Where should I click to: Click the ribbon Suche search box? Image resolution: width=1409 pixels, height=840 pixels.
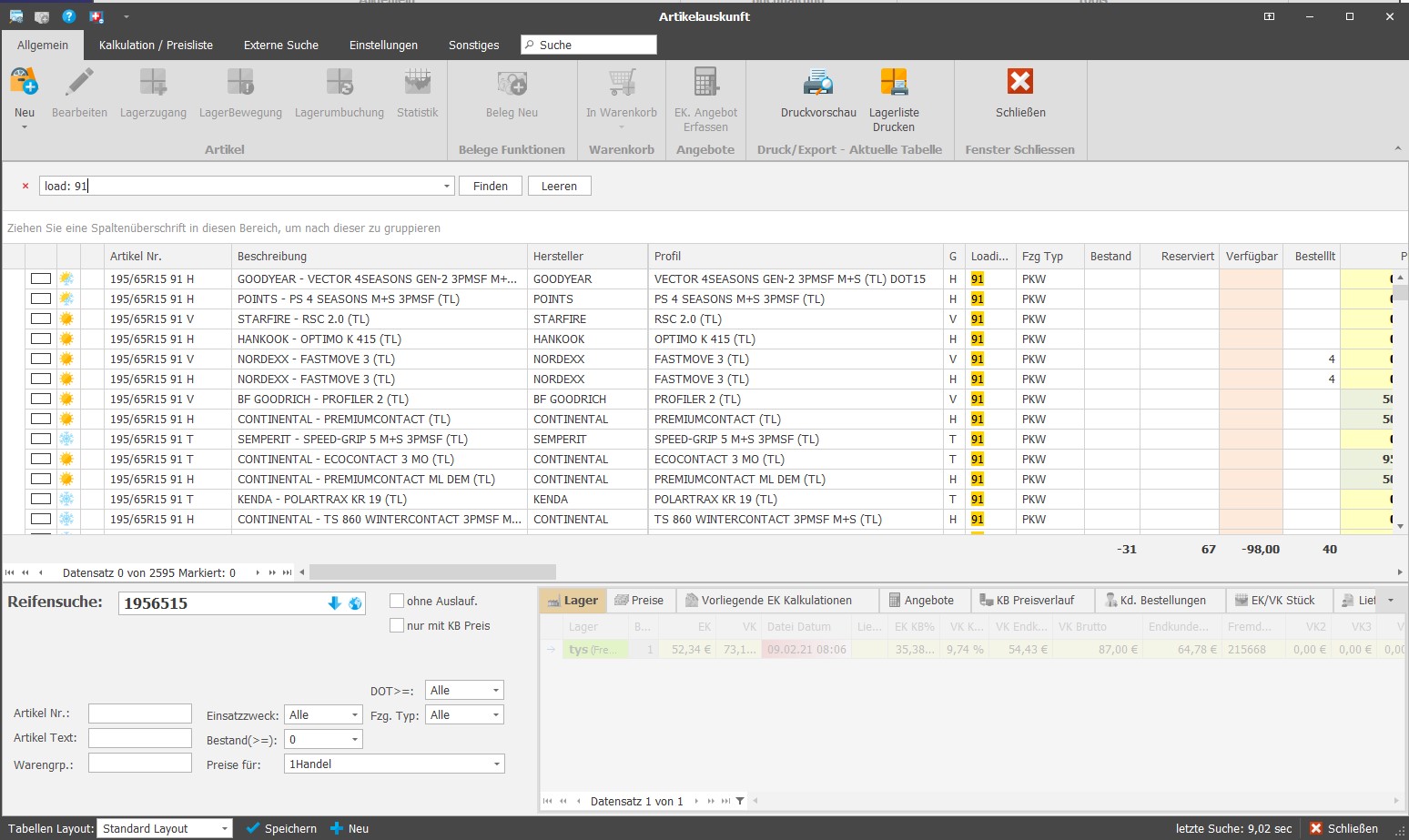coord(588,45)
